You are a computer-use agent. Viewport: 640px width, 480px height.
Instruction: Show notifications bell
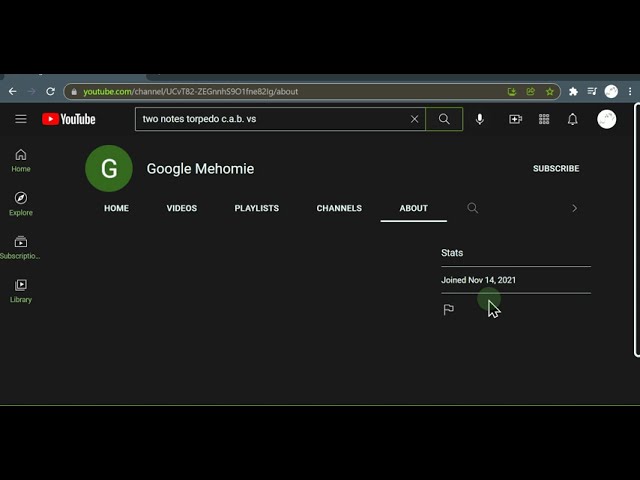573,119
